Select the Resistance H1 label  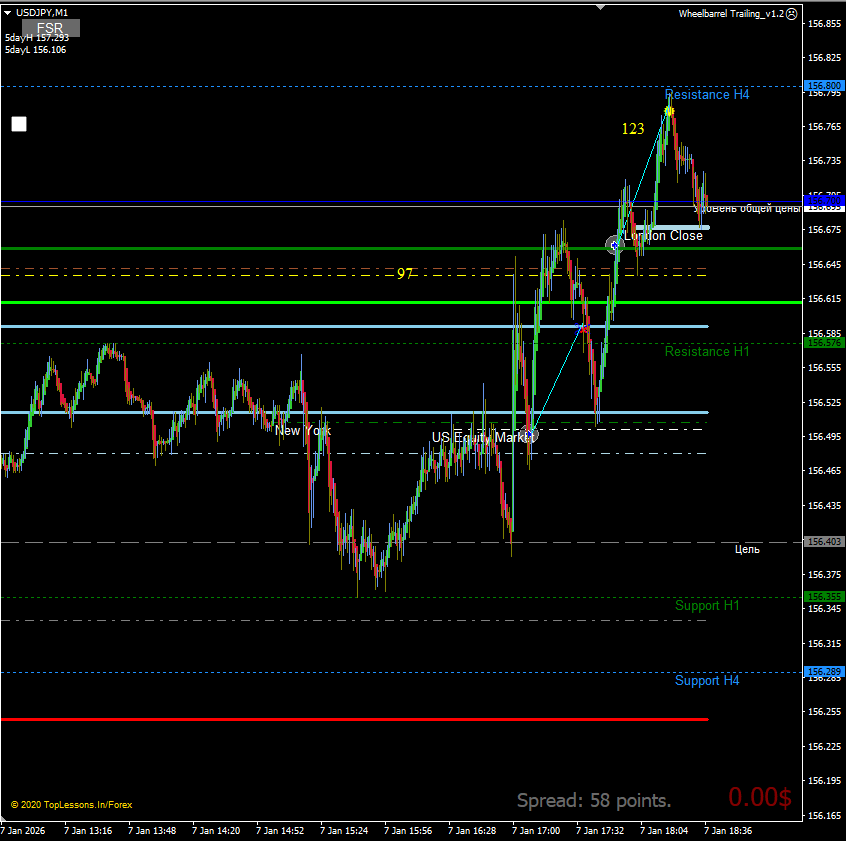[707, 351]
